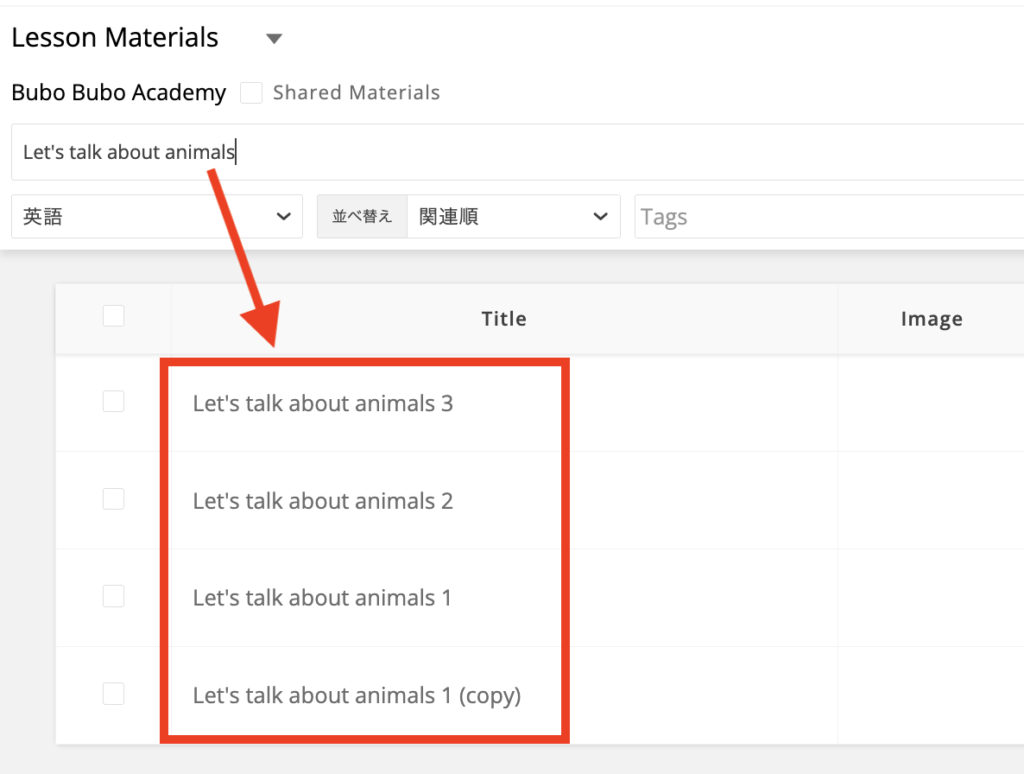Expand the Lesson Materials dropdown triangle
Viewport: 1024px width, 774px height.
[274, 39]
